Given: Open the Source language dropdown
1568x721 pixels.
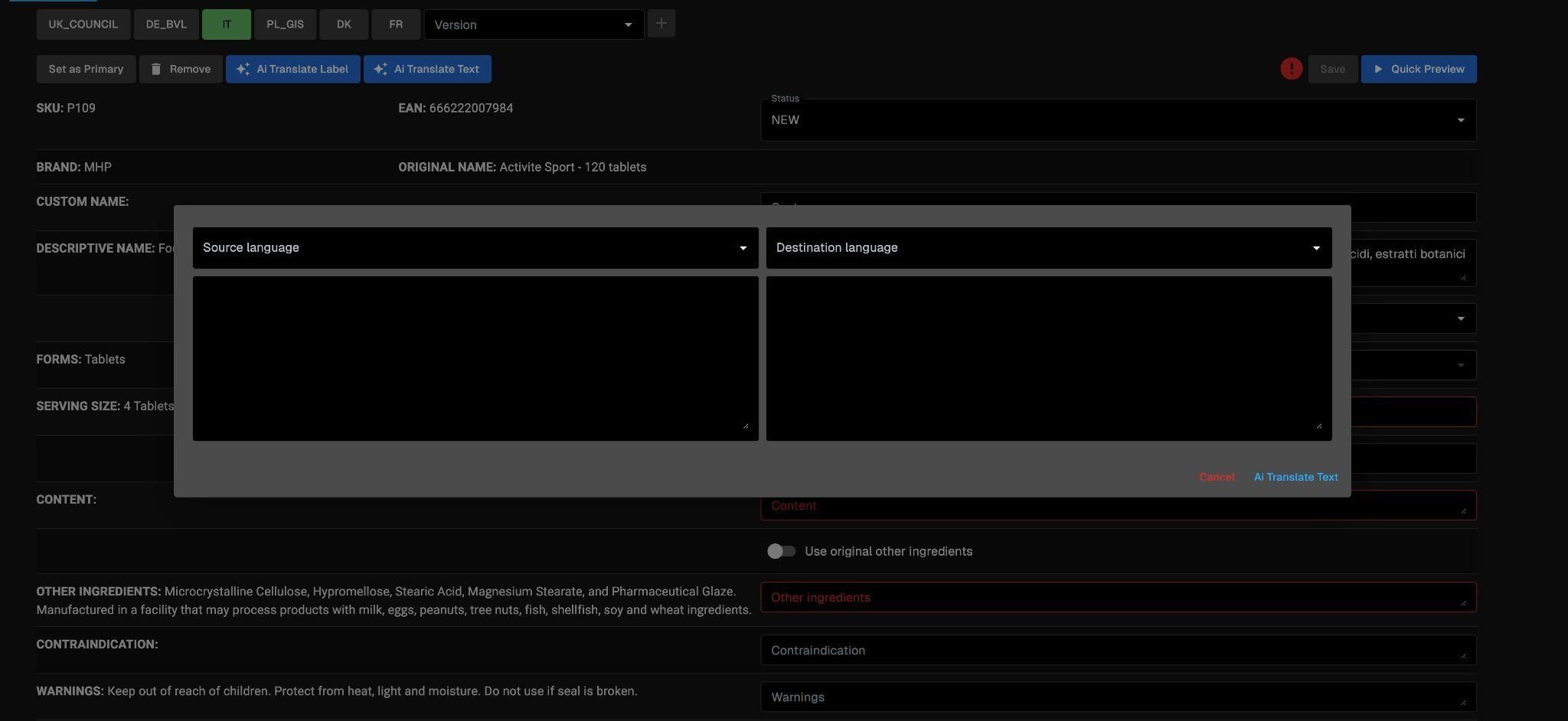Looking at the screenshot, I should pyautogui.click(x=475, y=248).
